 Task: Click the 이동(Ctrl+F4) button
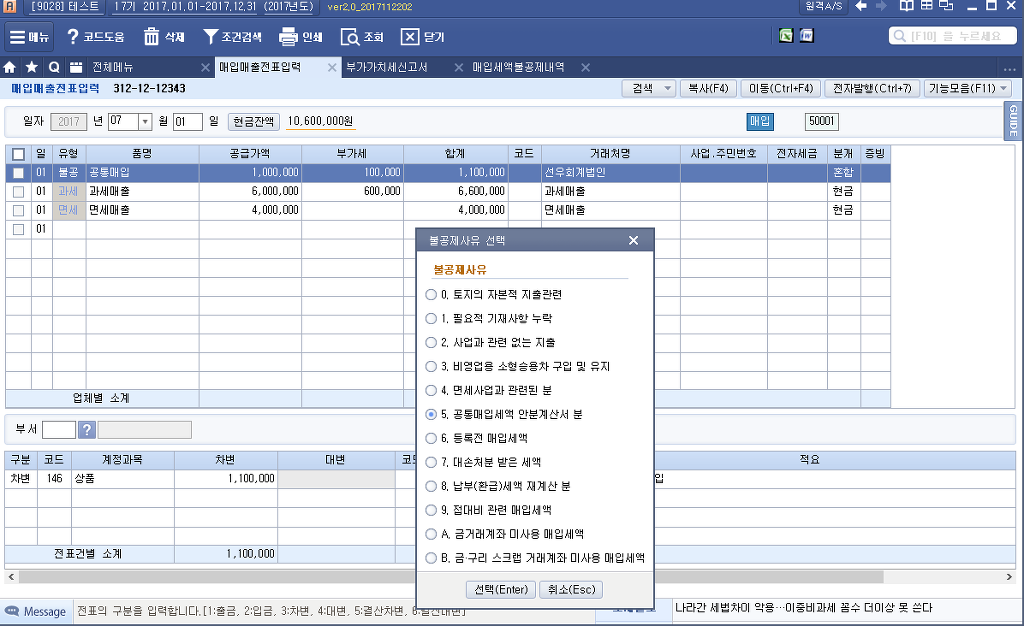[x=781, y=89]
